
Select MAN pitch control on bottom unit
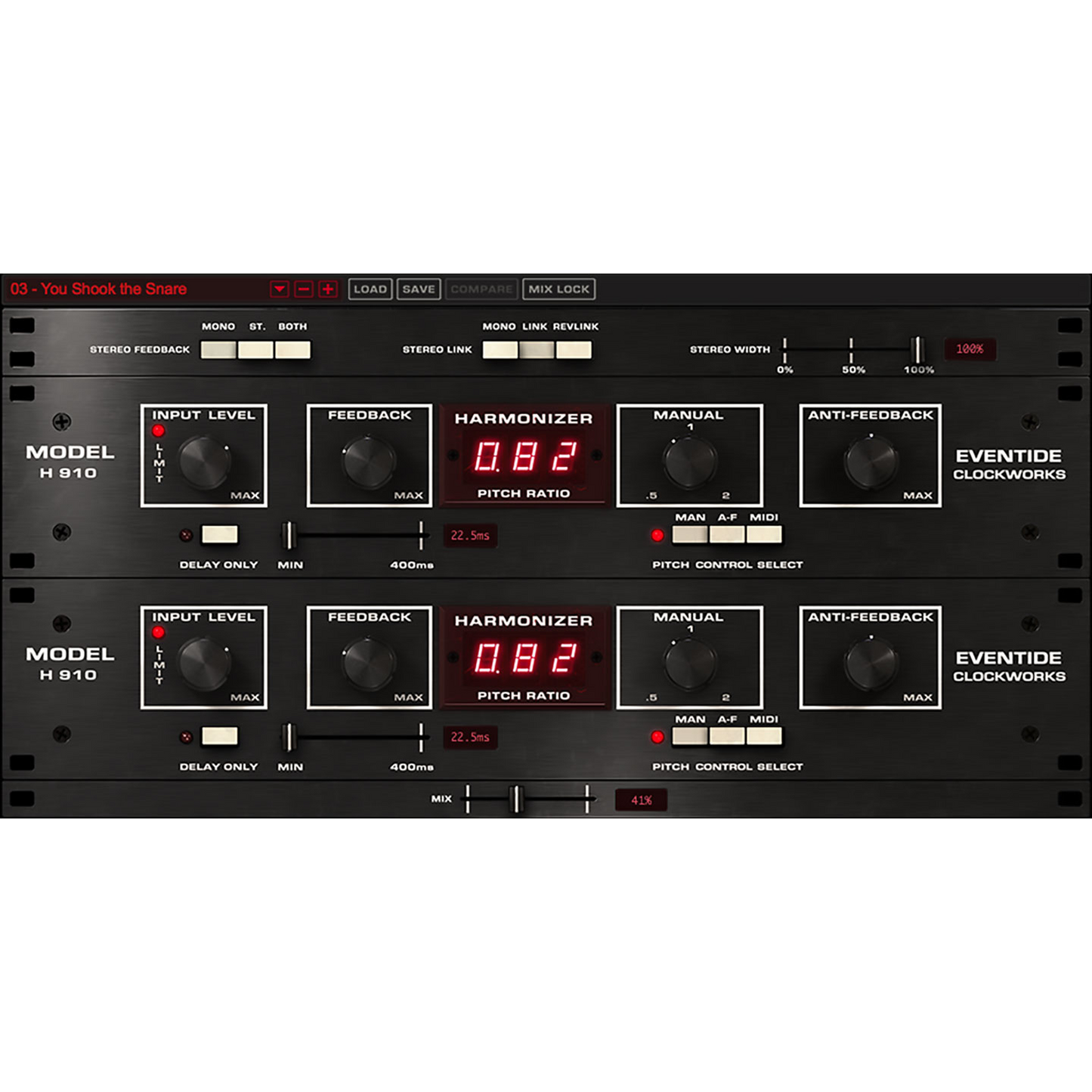(x=690, y=737)
